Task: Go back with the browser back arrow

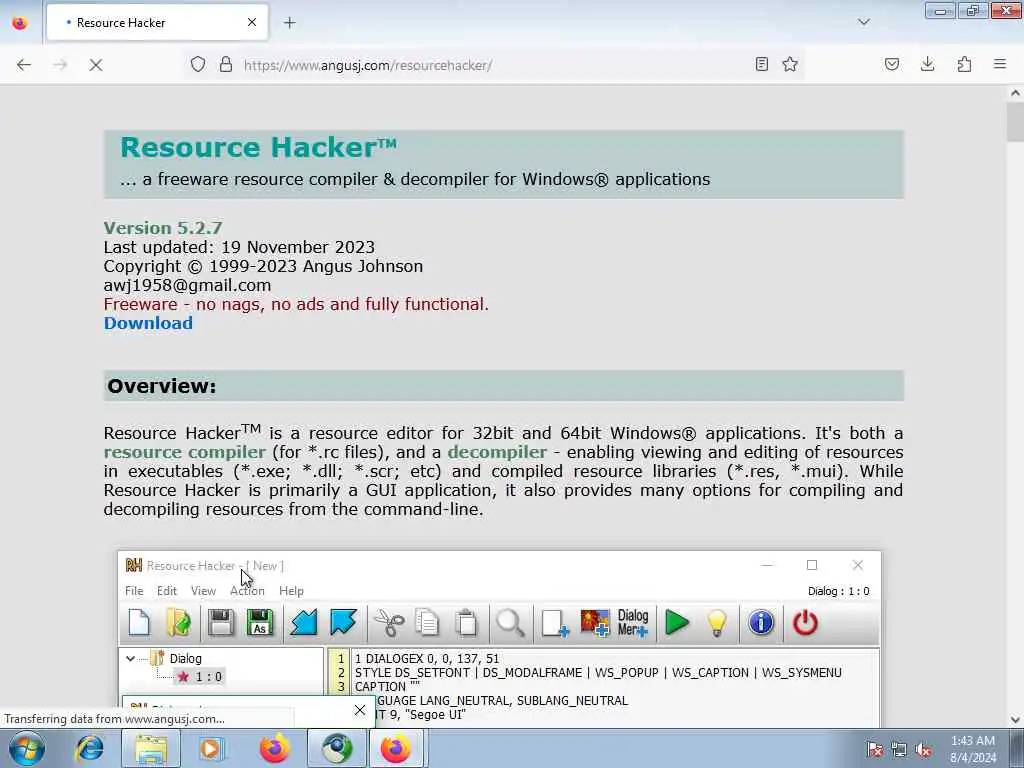Action: point(24,65)
